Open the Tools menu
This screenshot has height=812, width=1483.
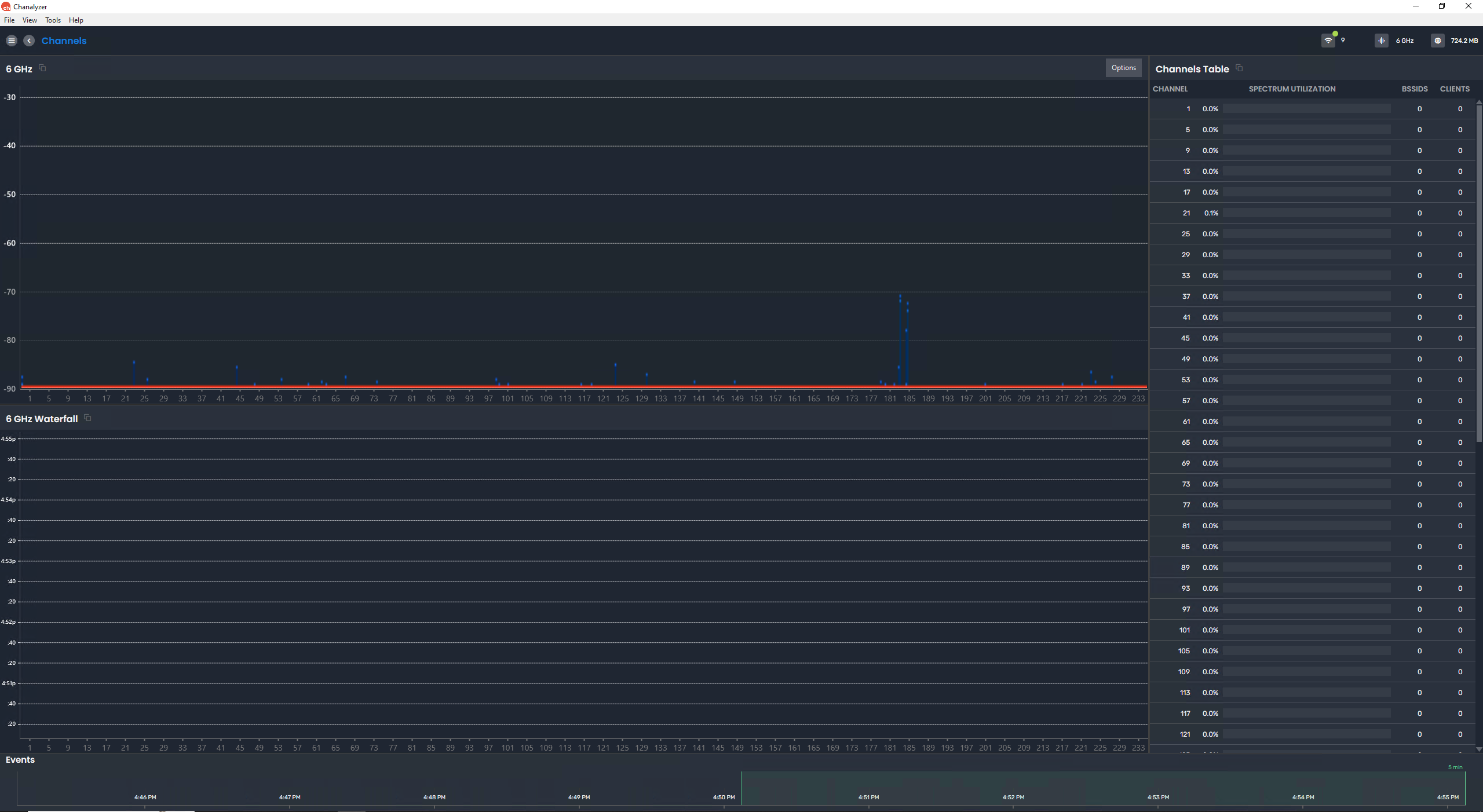tap(53, 20)
